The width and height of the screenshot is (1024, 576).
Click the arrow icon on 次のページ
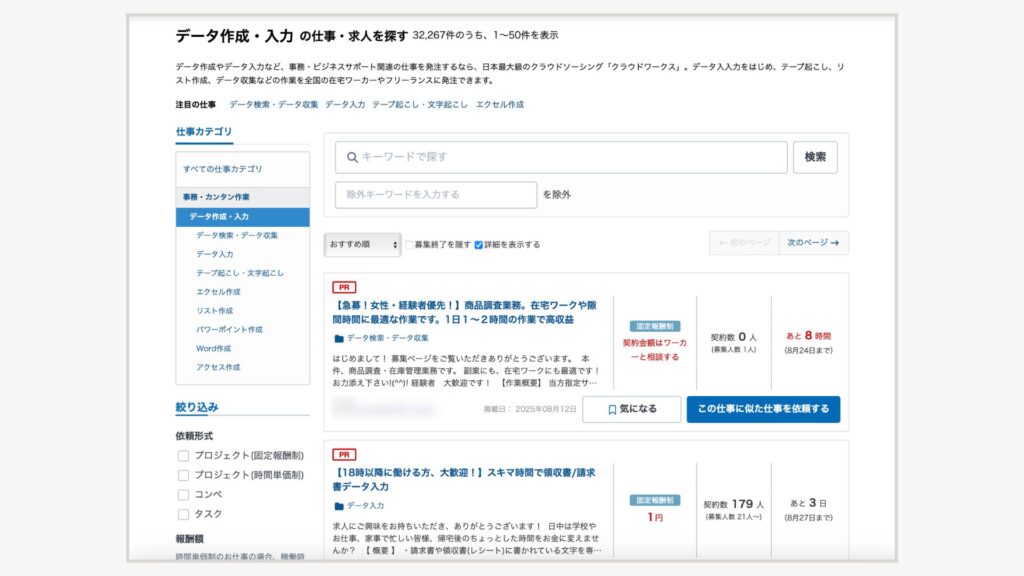pos(836,242)
